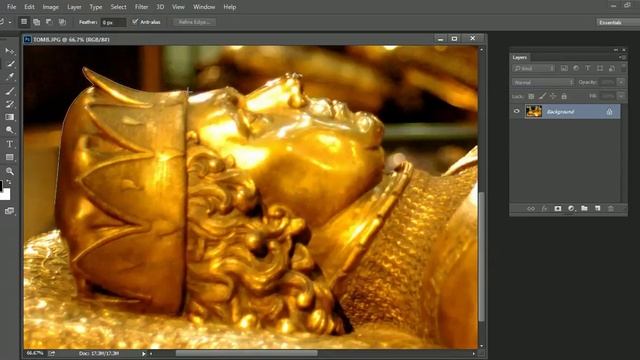Choose Intersect with selection mode

62,22
